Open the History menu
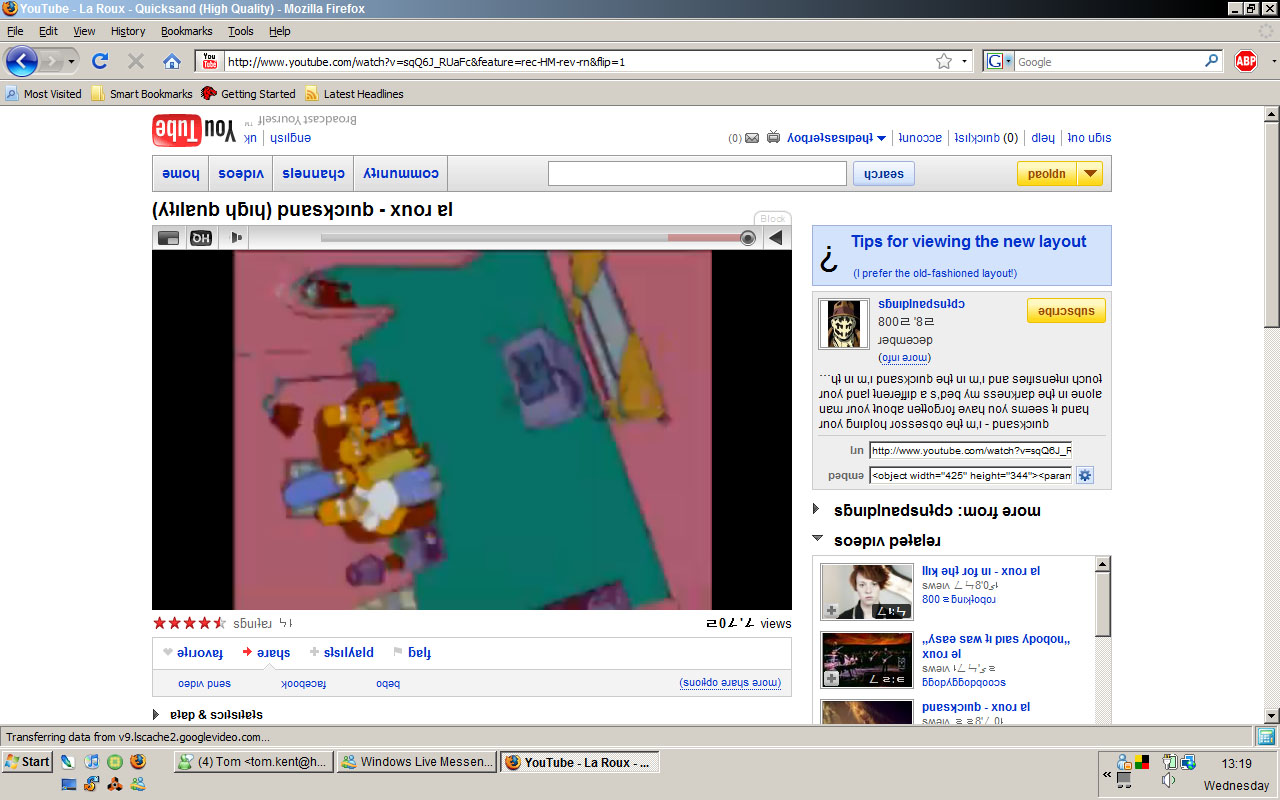 [128, 31]
